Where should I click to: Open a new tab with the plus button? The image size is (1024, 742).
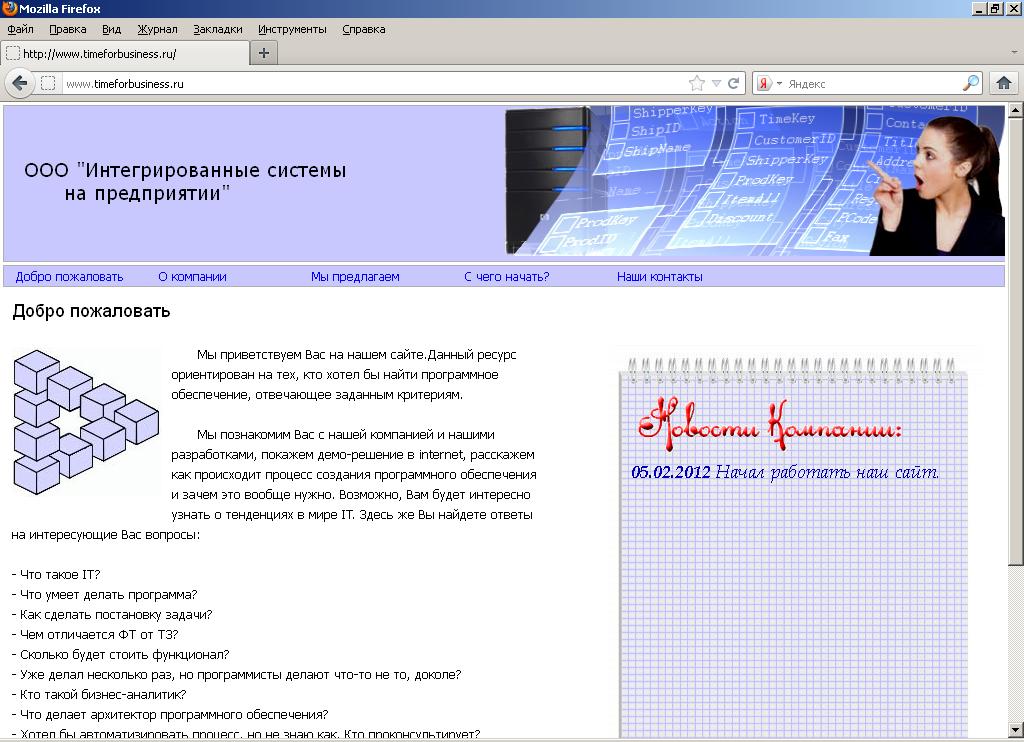263,53
